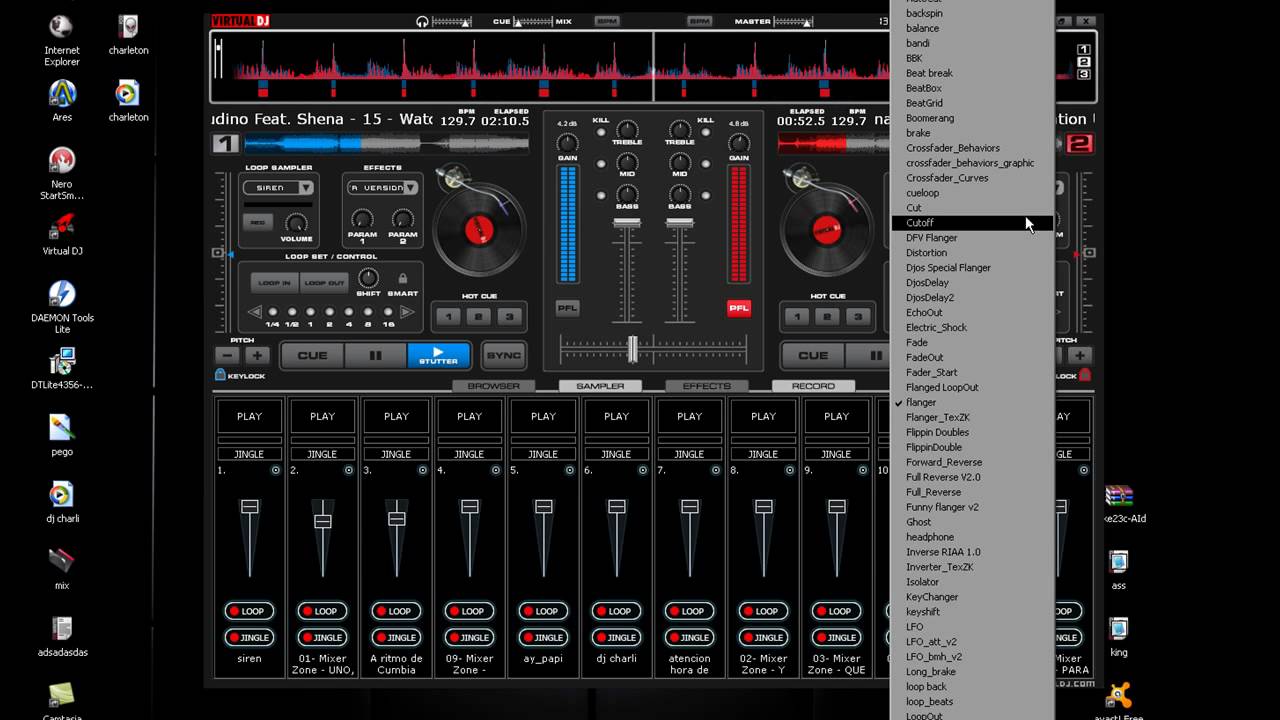Expand JINGLE dropdown on sampler slot 9
The image size is (1280, 720).
point(836,454)
